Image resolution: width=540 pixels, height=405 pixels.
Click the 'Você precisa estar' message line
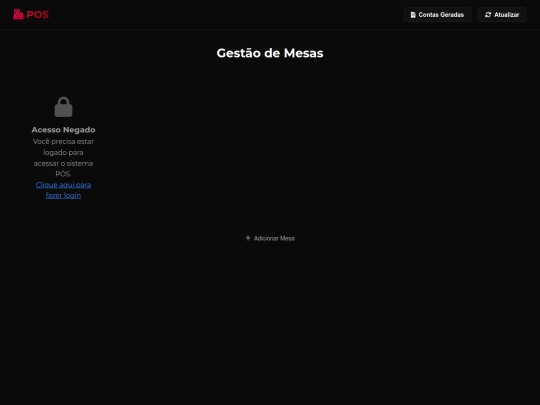pyautogui.click(x=63, y=142)
